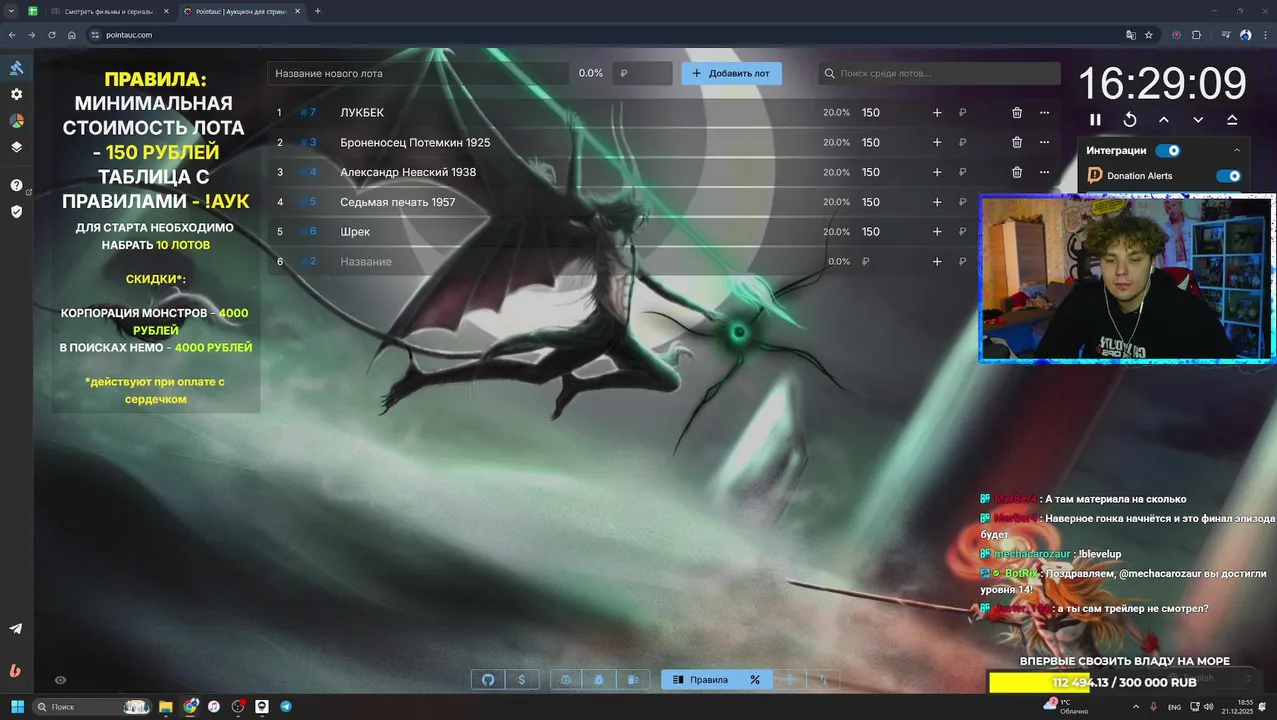
Task: Open the settings gear in Pointauc sidebar
Action: (x=16, y=94)
